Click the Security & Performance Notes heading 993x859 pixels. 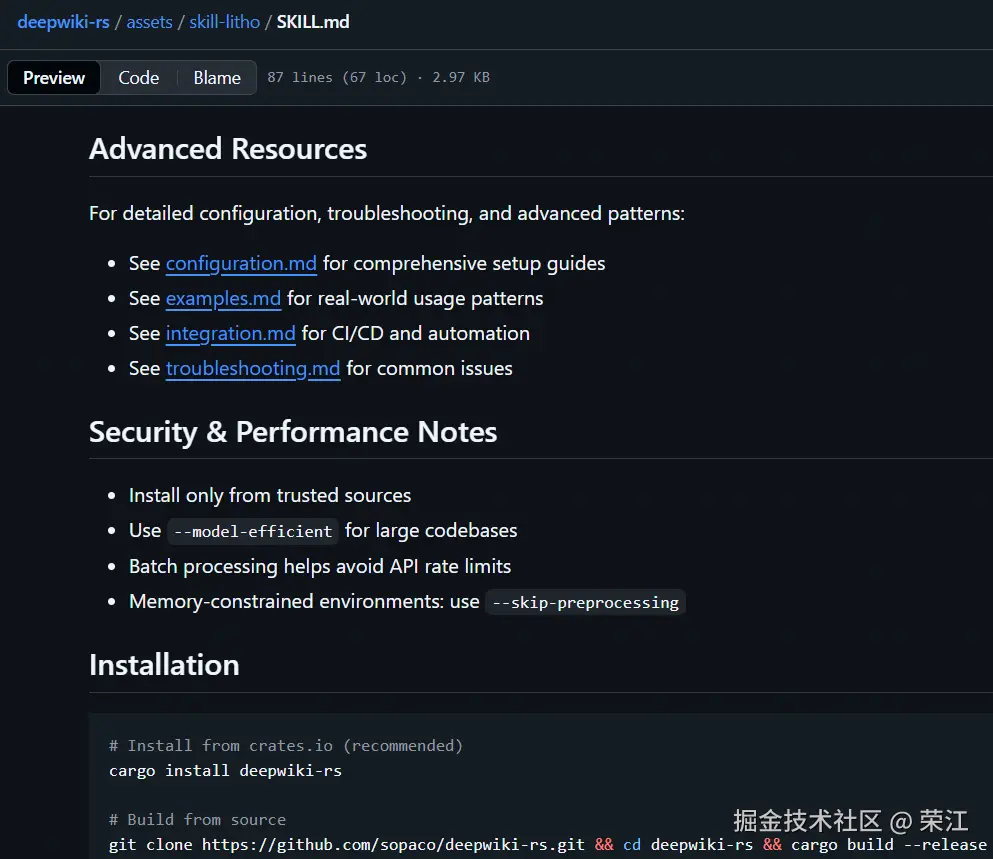click(293, 432)
